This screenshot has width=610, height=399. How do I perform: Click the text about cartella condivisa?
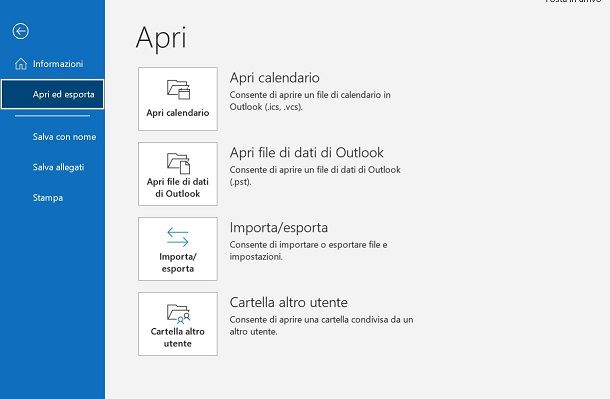(x=321, y=326)
